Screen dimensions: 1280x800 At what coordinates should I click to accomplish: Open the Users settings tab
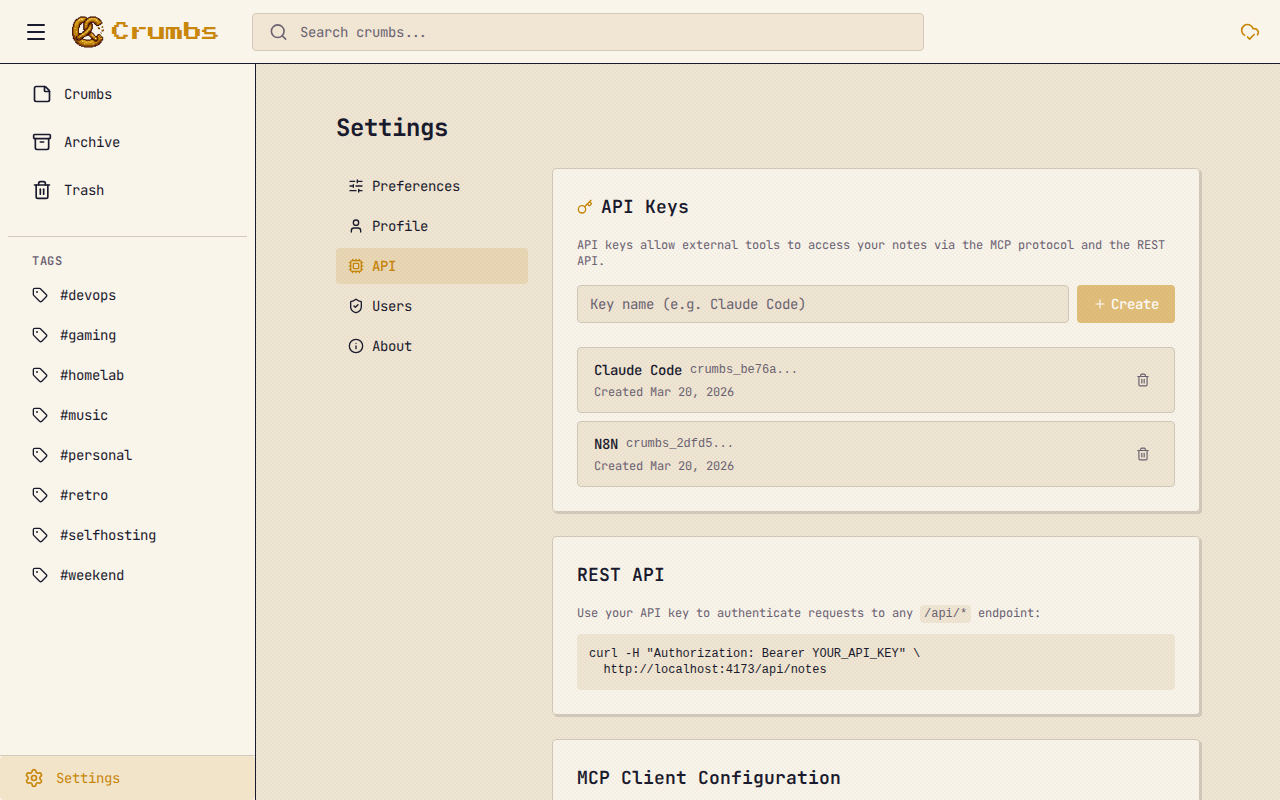tap(432, 306)
